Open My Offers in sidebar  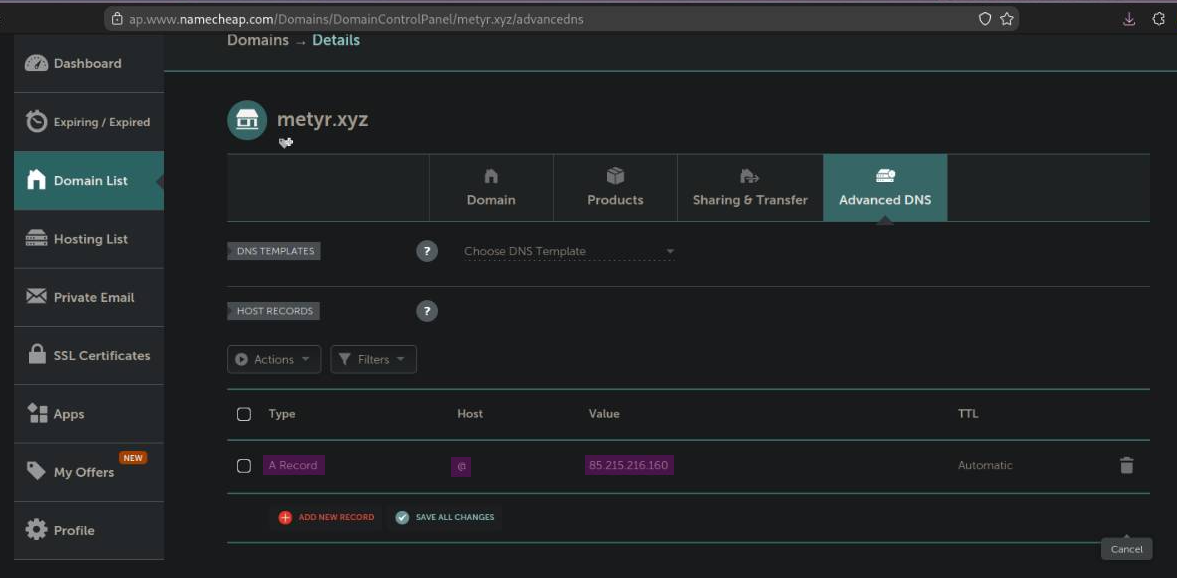(89, 472)
